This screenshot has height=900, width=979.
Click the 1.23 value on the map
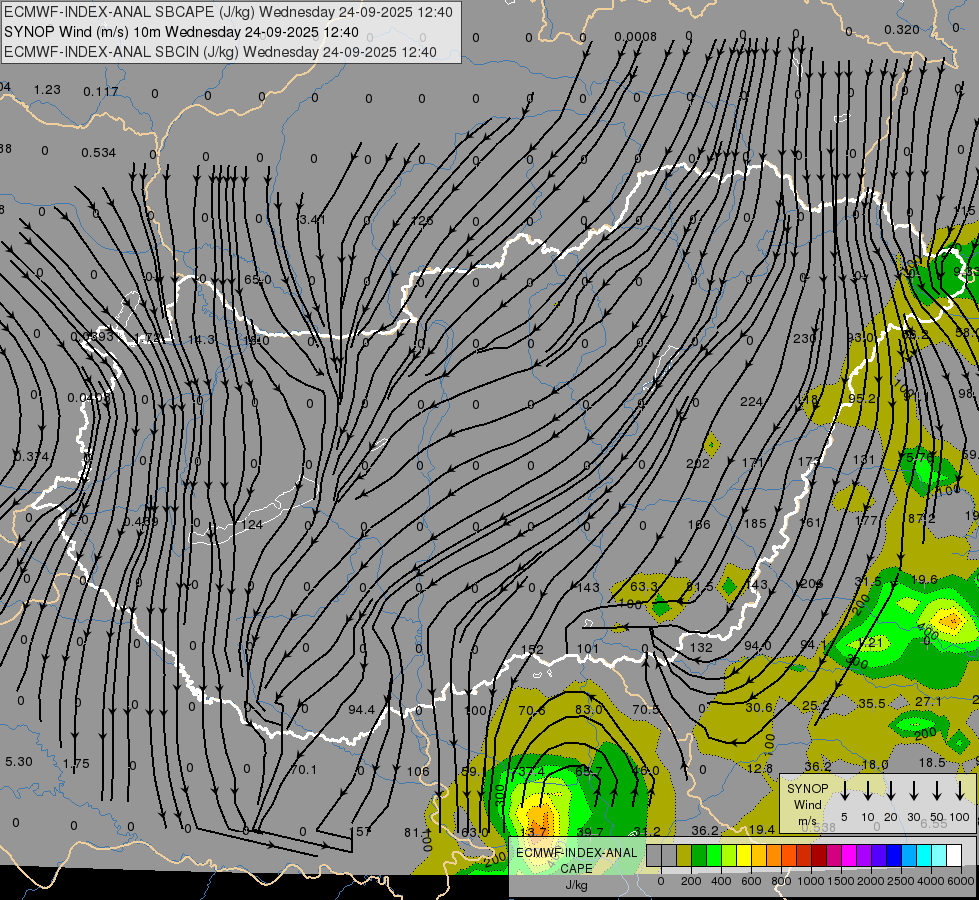pos(47,90)
